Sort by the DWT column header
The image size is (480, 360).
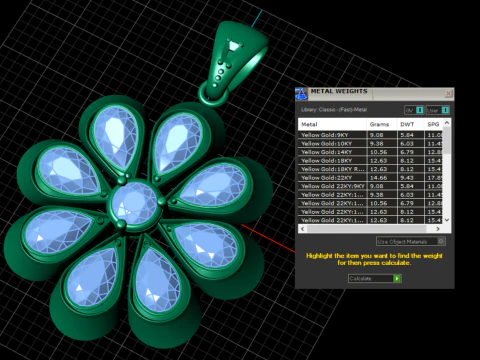point(410,124)
